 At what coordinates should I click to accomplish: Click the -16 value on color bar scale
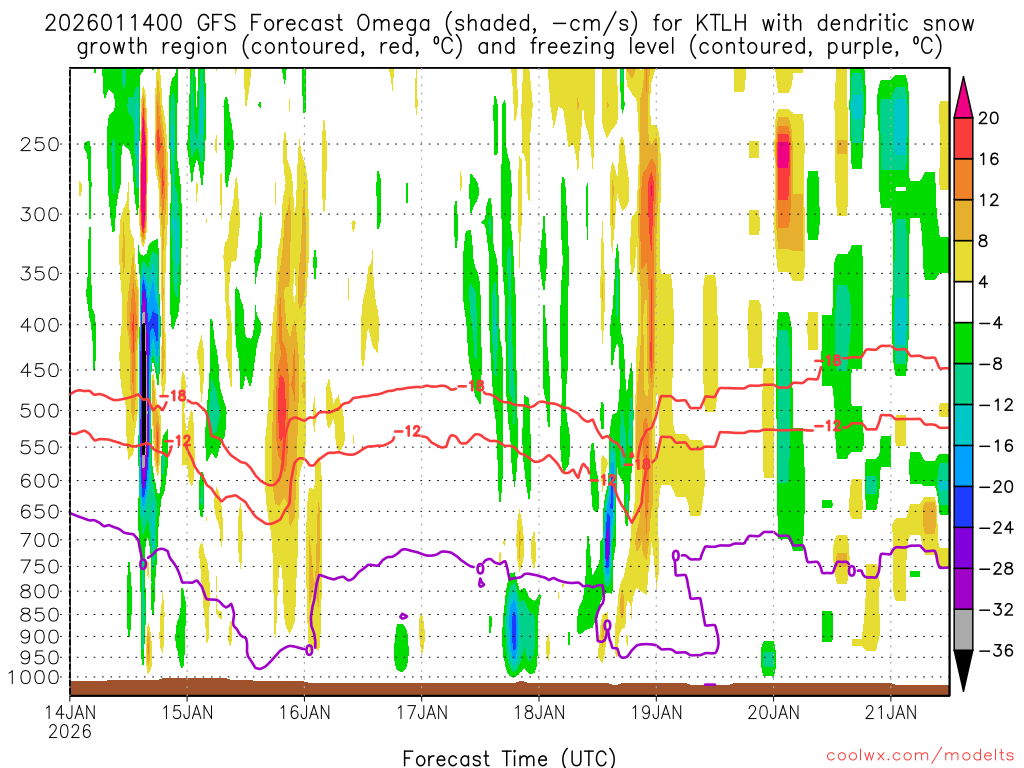coord(995,446)
